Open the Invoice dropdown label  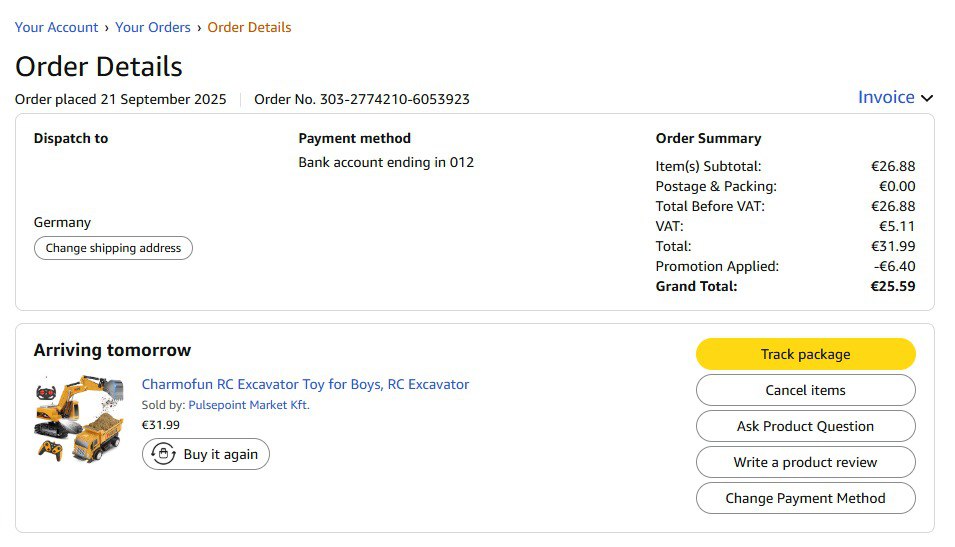(x=886, y=97)
